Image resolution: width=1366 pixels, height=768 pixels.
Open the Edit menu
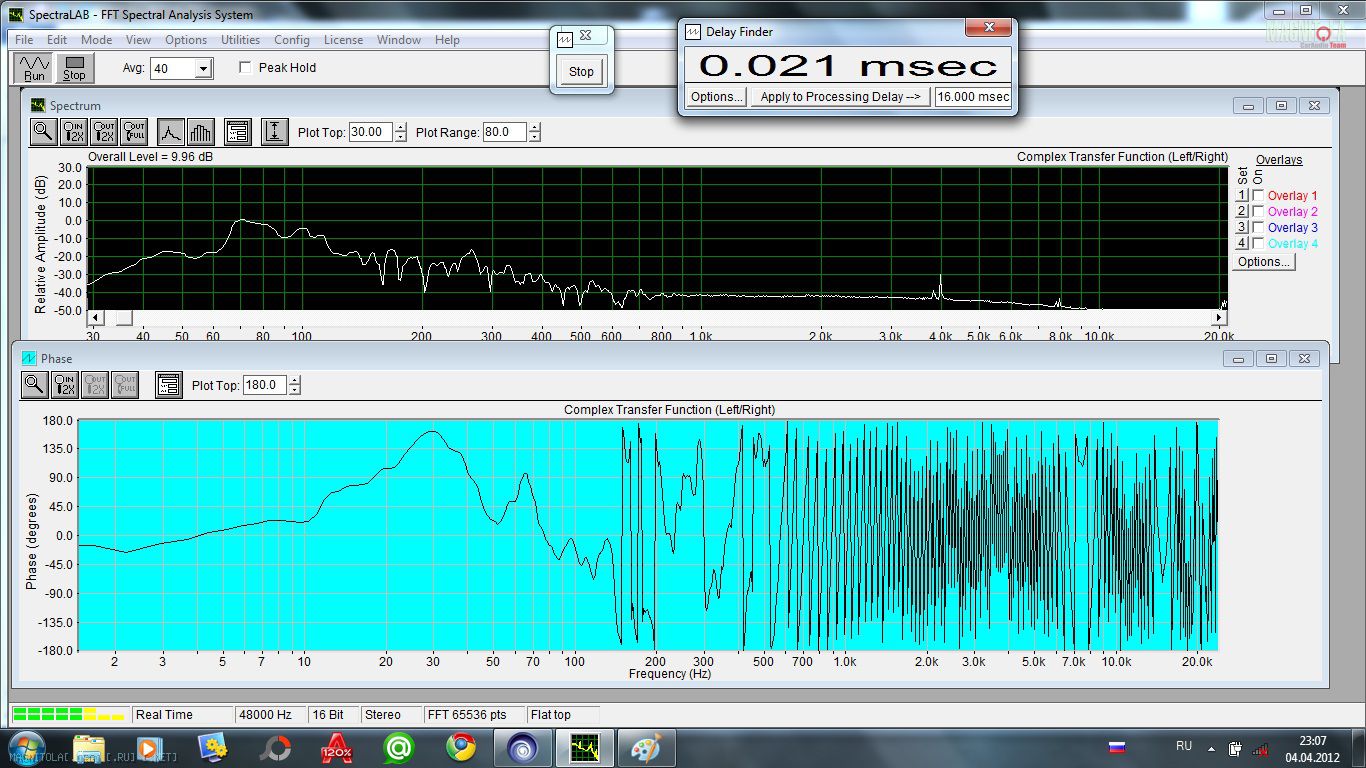pos(57,40)
